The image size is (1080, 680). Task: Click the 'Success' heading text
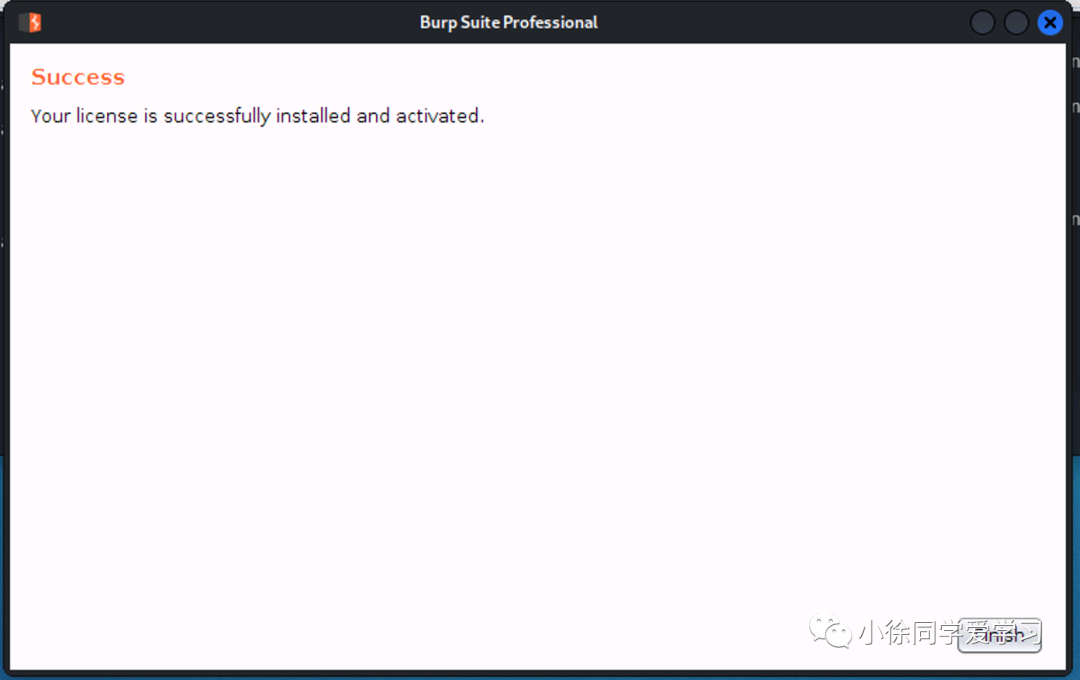pos(78,77)
